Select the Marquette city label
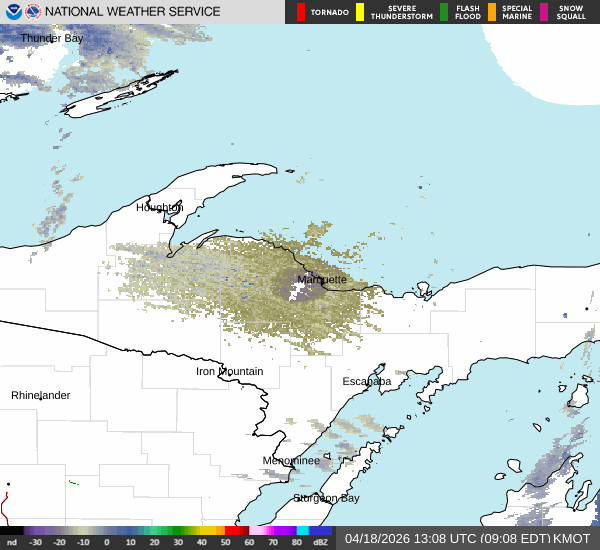600x550 pixels. point(322,280)
